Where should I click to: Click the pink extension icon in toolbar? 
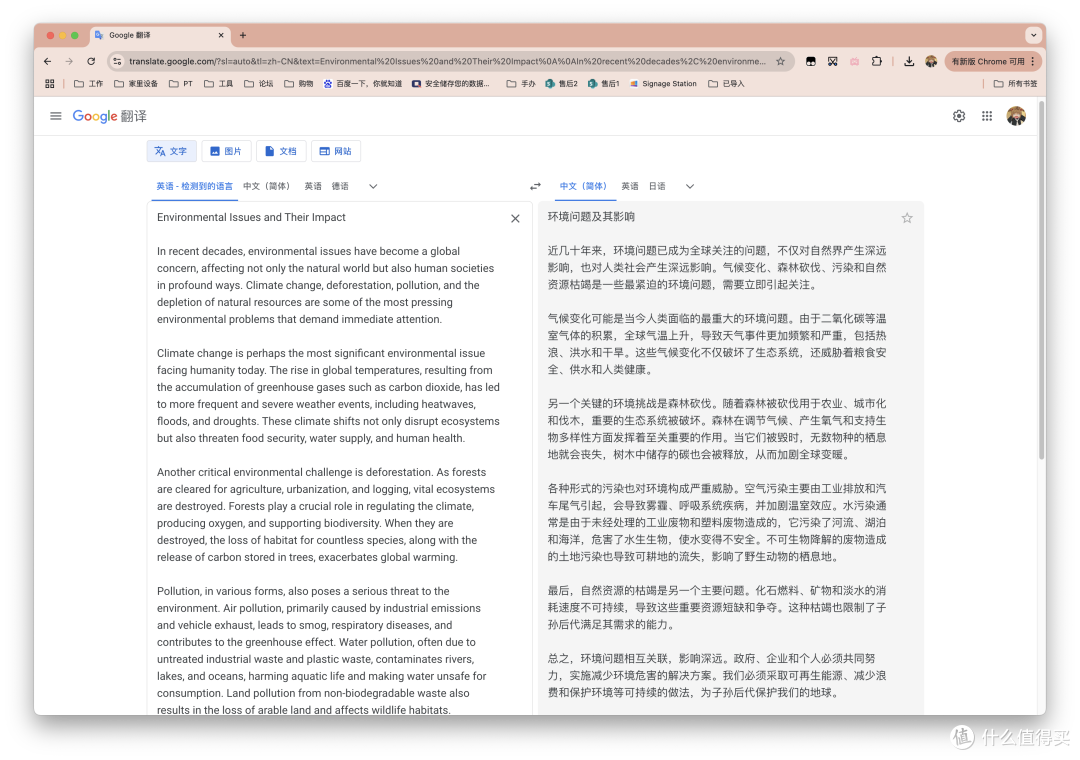pos(854,61)
